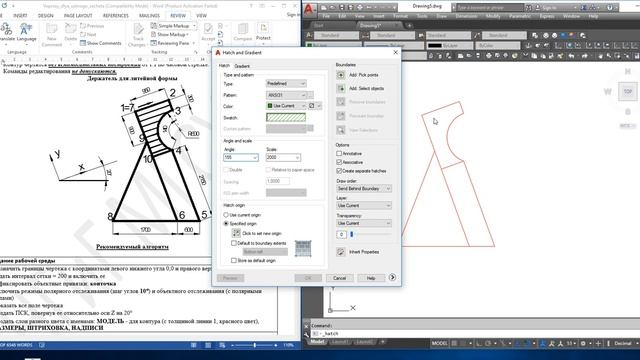Switch to the Model layout tab
Image resolution: width=640 pixels, height=360 pixels.
(317, 342)
